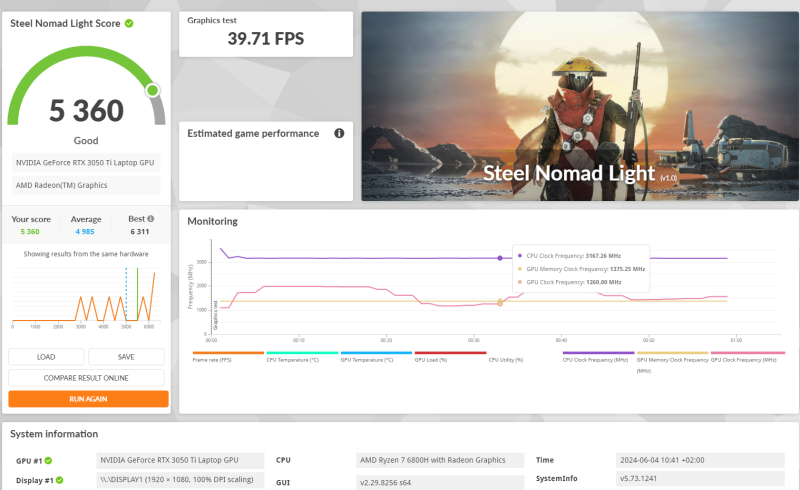The image size is (800, 490).
Task: Click the time value 2024-06-04 10:41
Action: (x=700, y=460)
